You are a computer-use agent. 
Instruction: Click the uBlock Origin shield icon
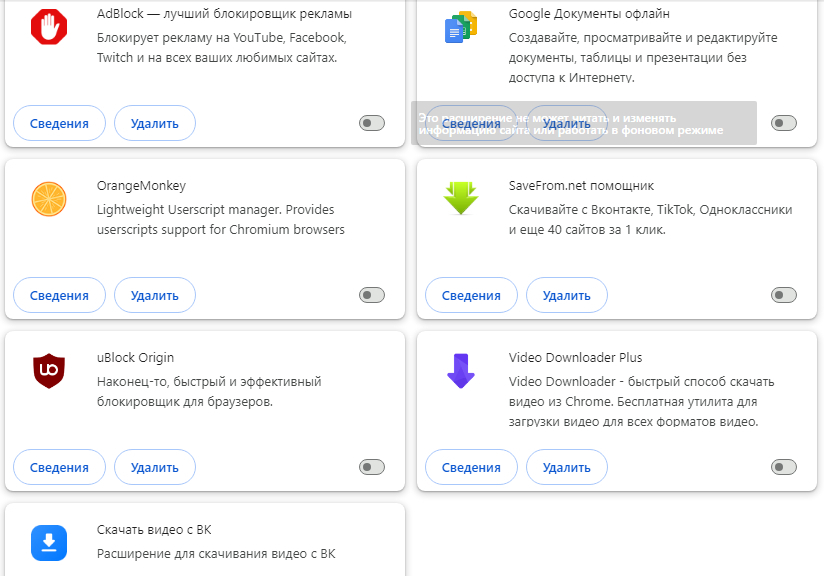click(x=48, y=371)
